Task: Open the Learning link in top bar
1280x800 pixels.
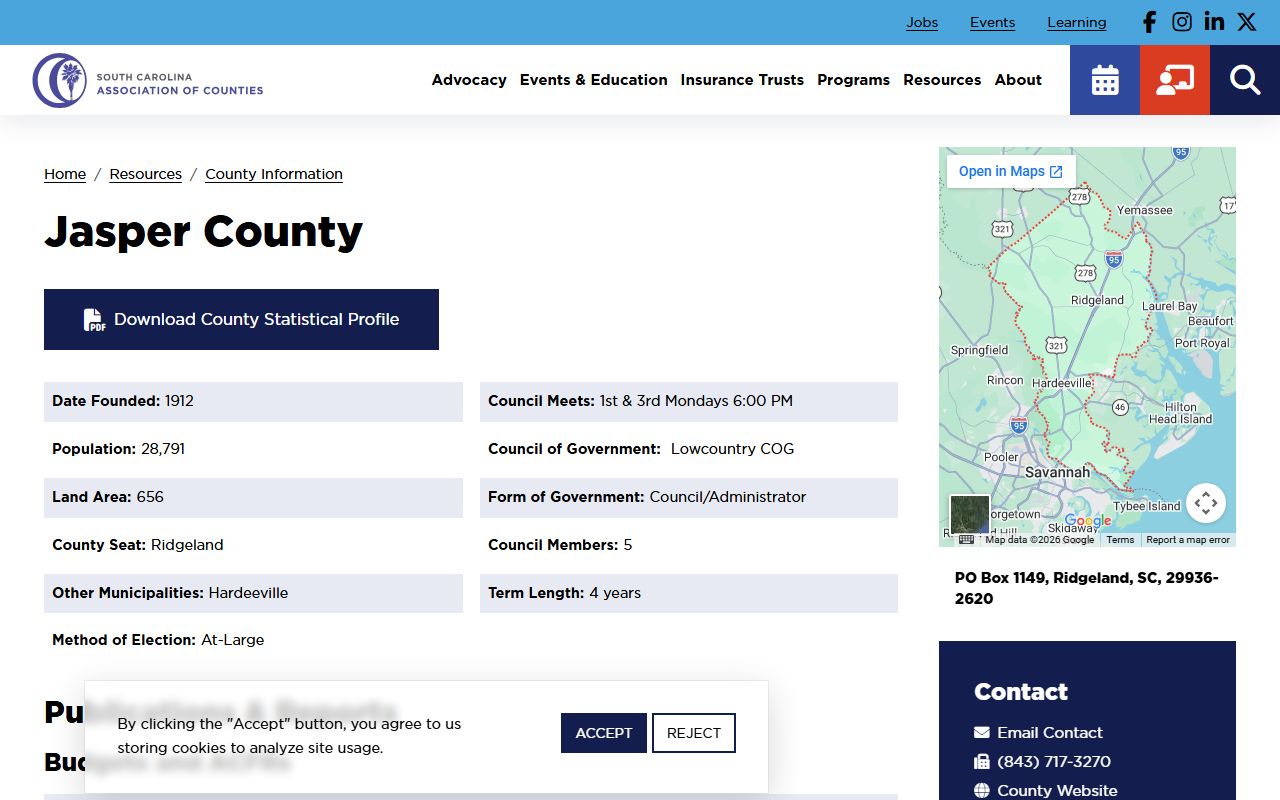Action: pyautogui.click(x=1076, y=22)
